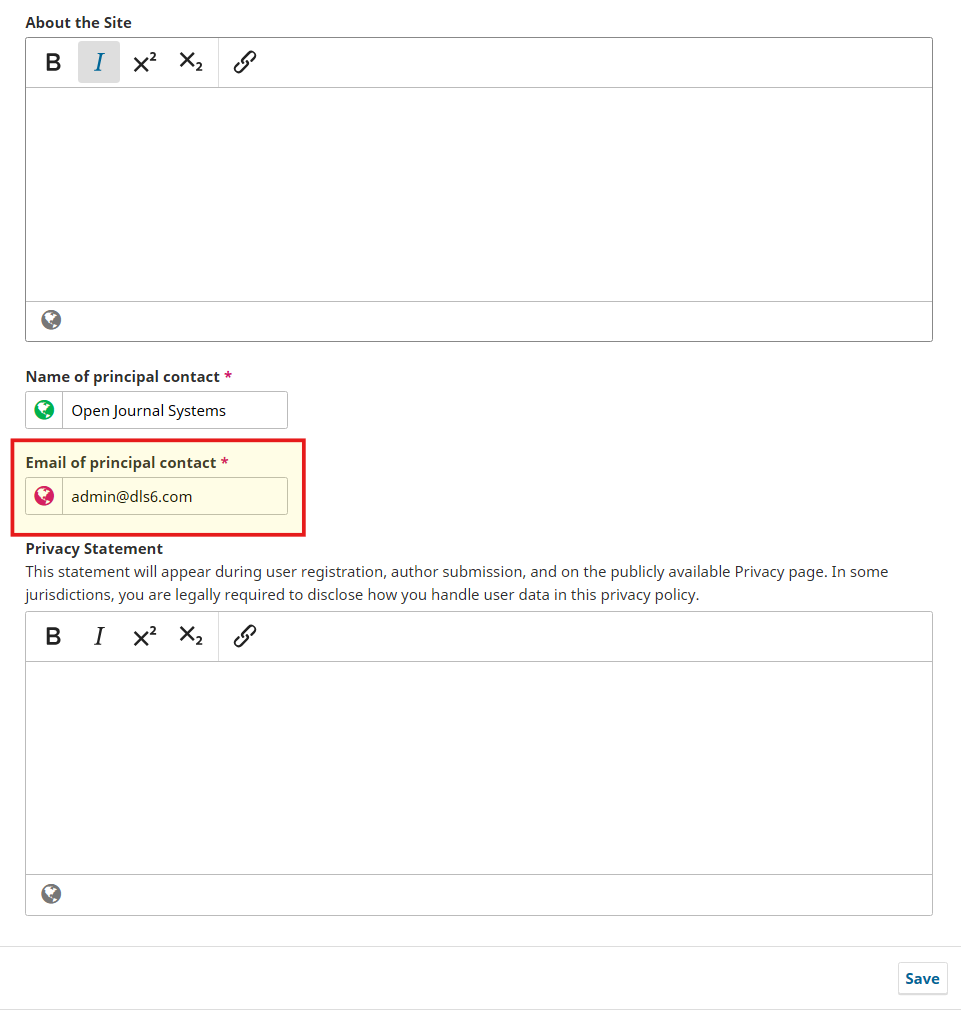Click inside About the Site text area
The height and width of the screenshot is (1012, 961).
tap(478, 194)
